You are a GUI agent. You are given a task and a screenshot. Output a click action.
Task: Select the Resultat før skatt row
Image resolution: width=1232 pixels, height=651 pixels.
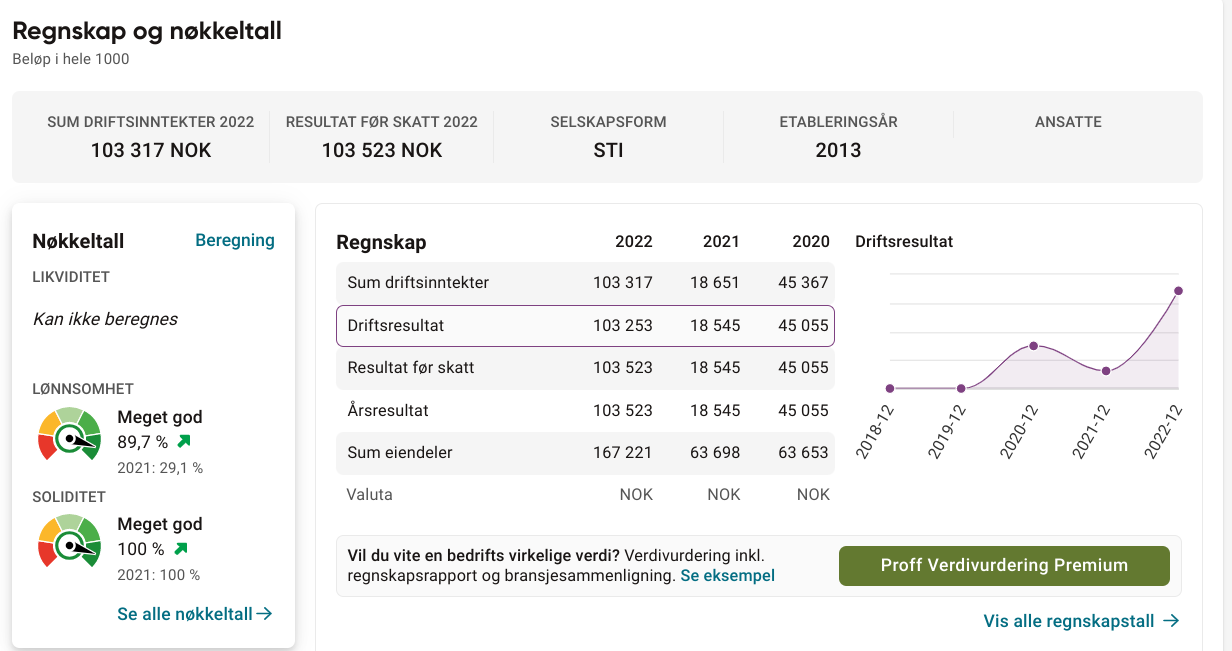tap(585, 368)
